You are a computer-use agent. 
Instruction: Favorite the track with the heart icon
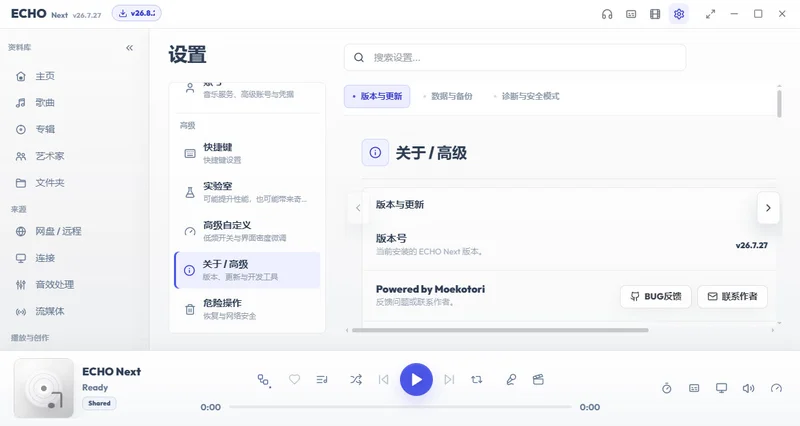[294, 380]
